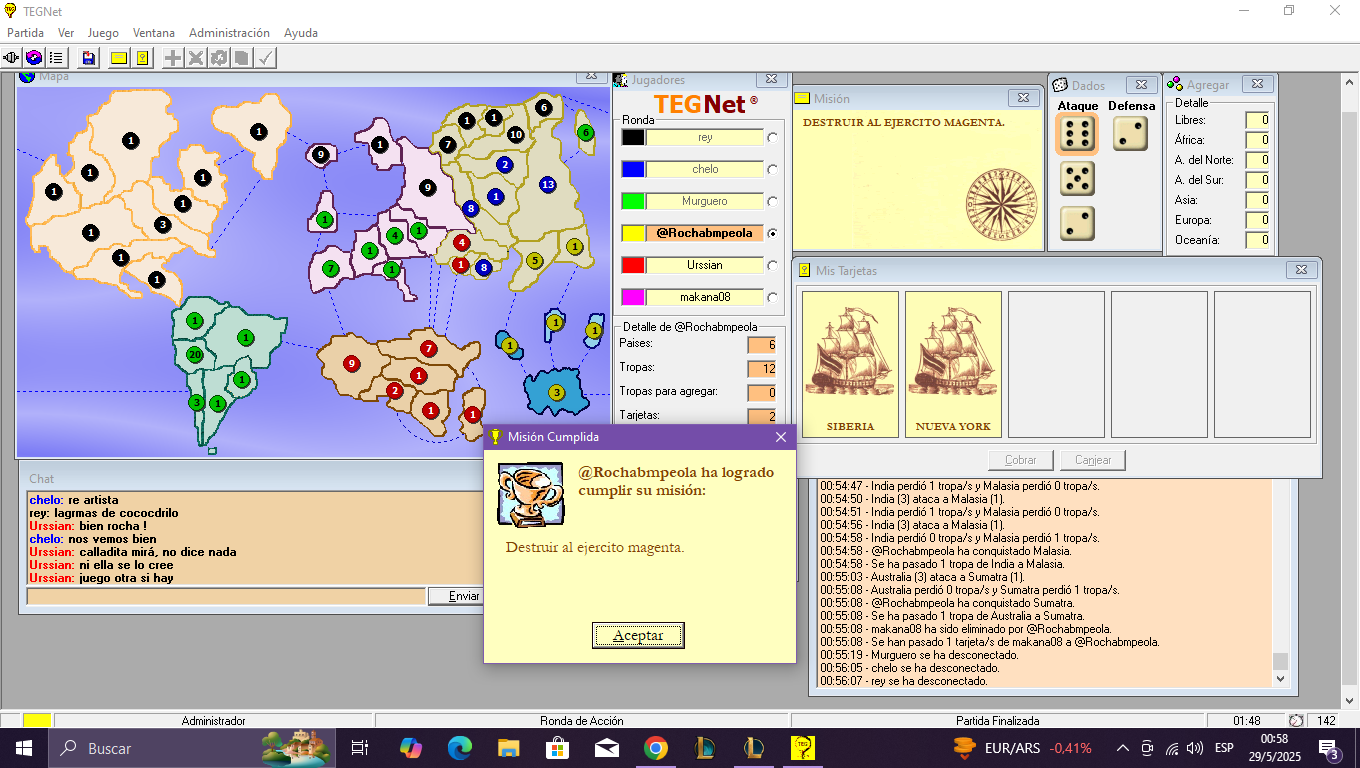Click the attack die showing six
This screenshot has height=768, width=1360.
click(1077, 134)
